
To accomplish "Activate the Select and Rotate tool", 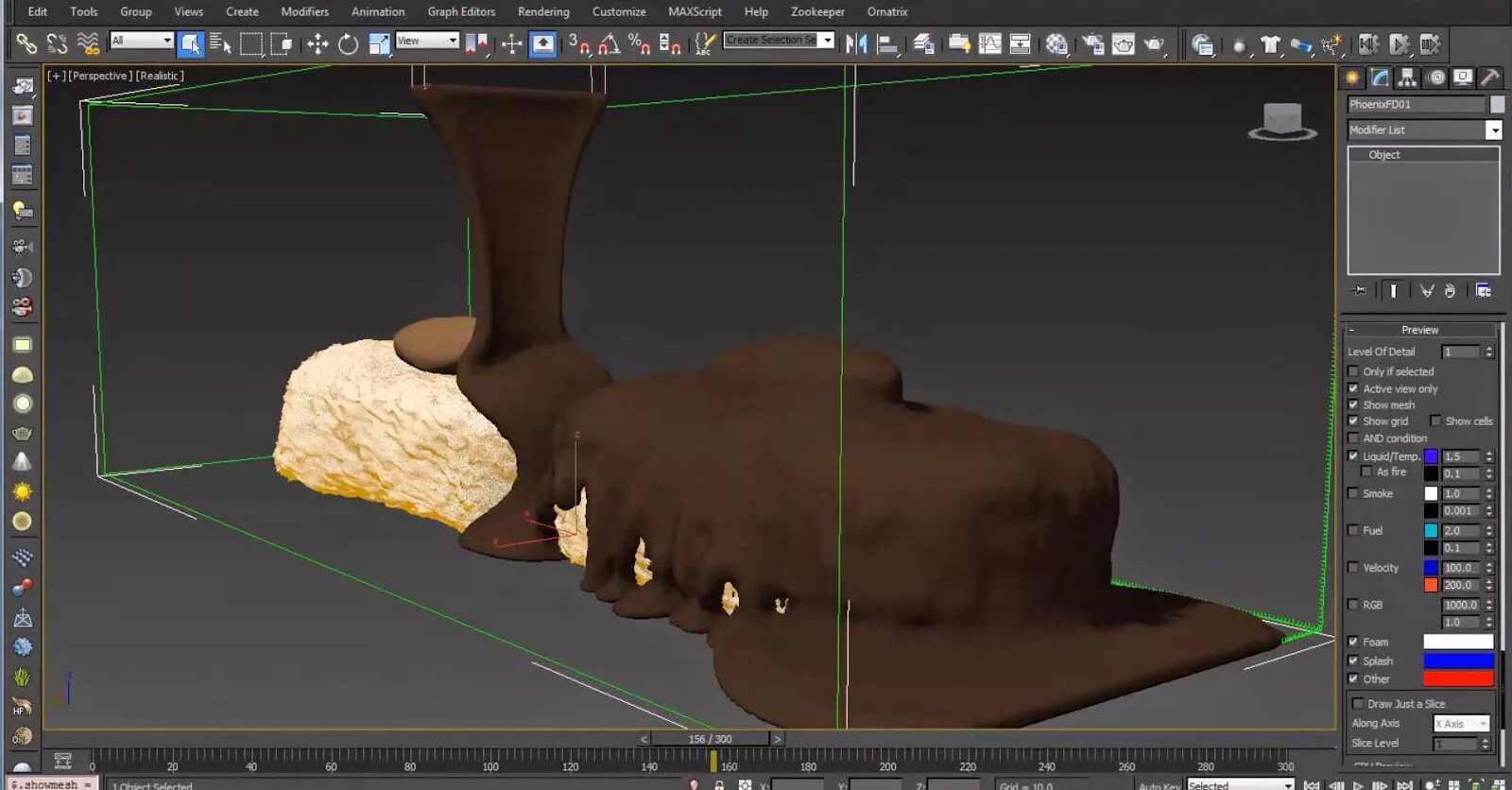I will 348,44.
